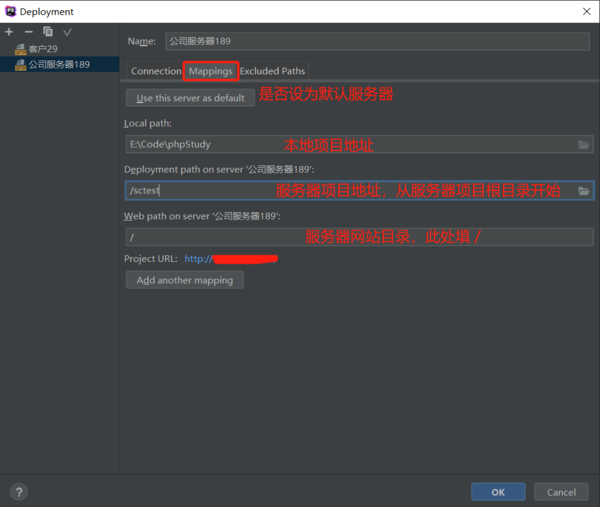This screenshot has height=507, width=600.
Task: Browse folder icon for Deployment path
Action: tap(584, 191)
